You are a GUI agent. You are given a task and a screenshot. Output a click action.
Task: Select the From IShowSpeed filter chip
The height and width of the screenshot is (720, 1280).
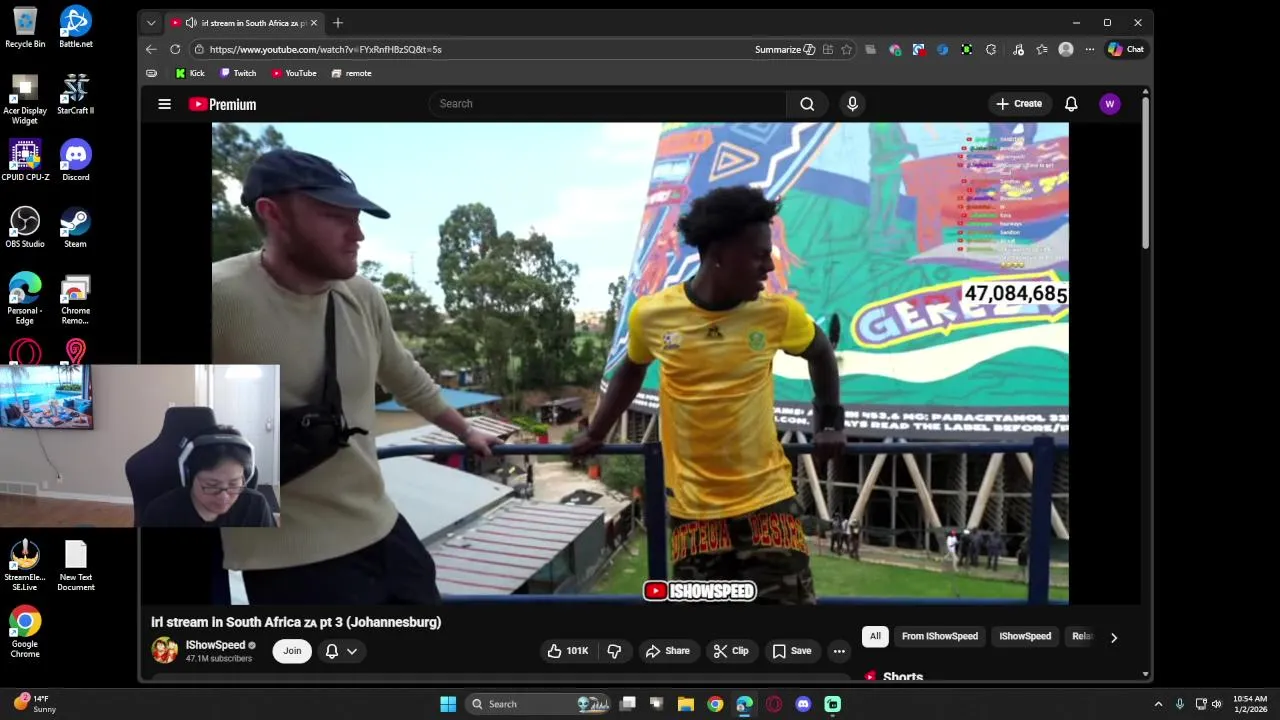(940, 636)
